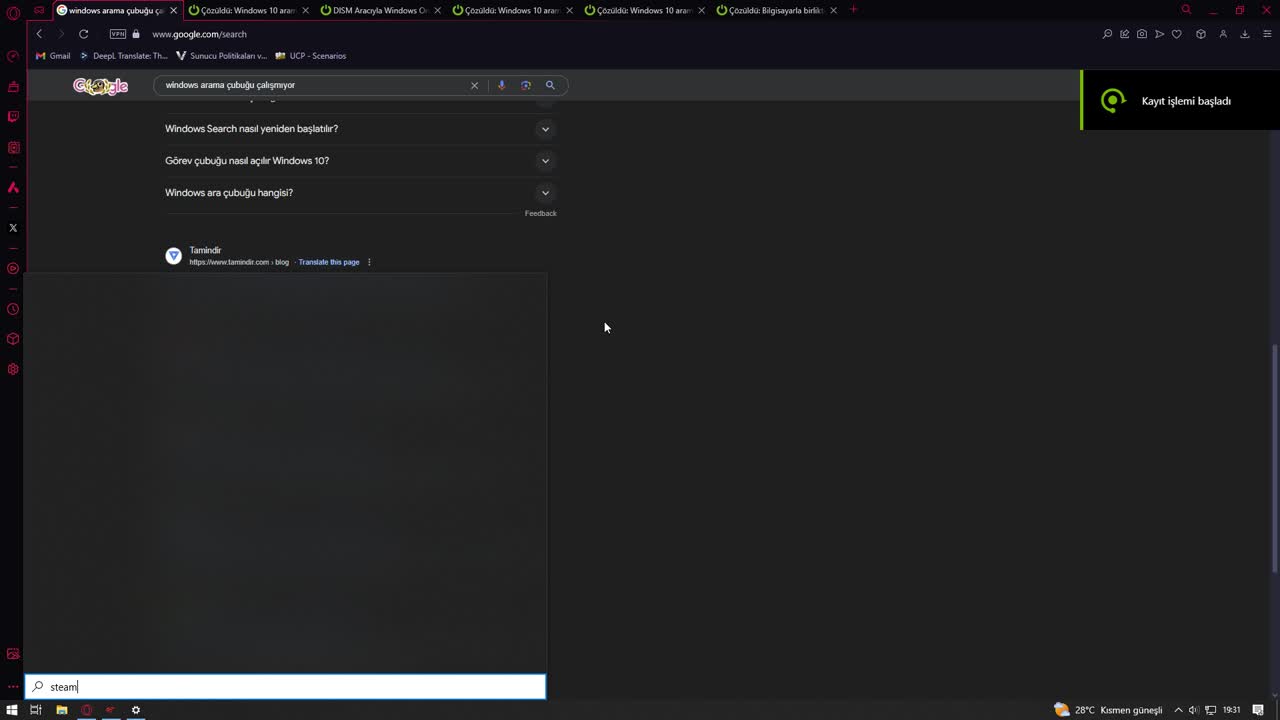Open search with Google Lens icon
This screenshot has height=720, width=1280.
525,85
